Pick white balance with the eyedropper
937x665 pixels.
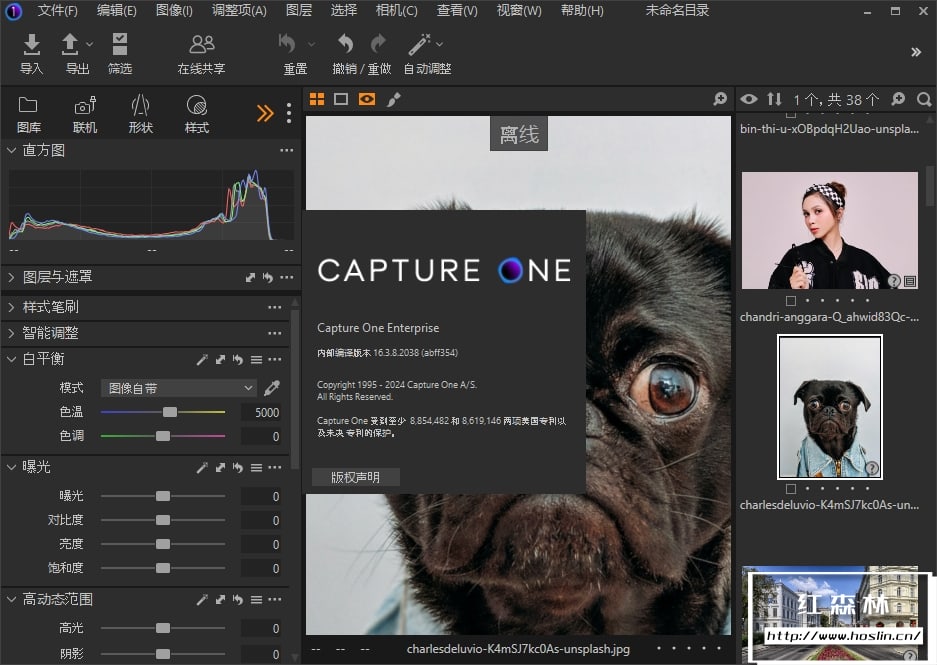click(272, 388)
